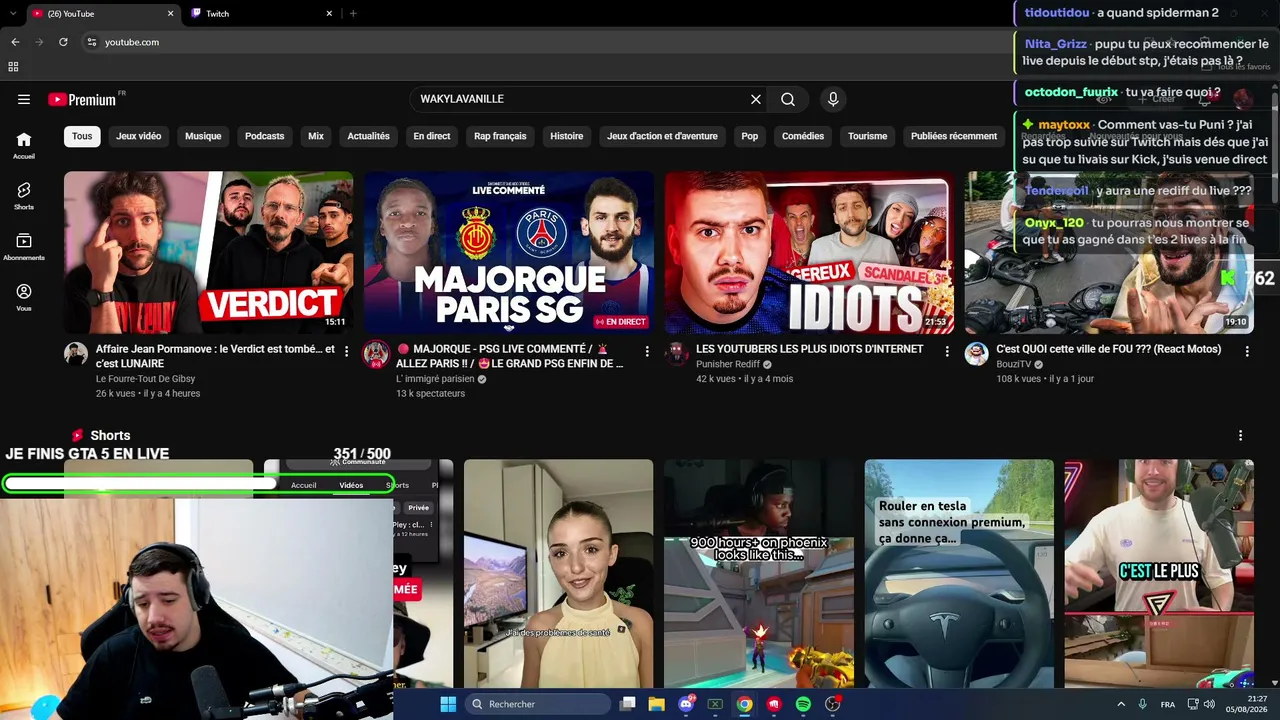
Task: Open the Jean Pormanove Verdict video title
Action: [215, 356]
